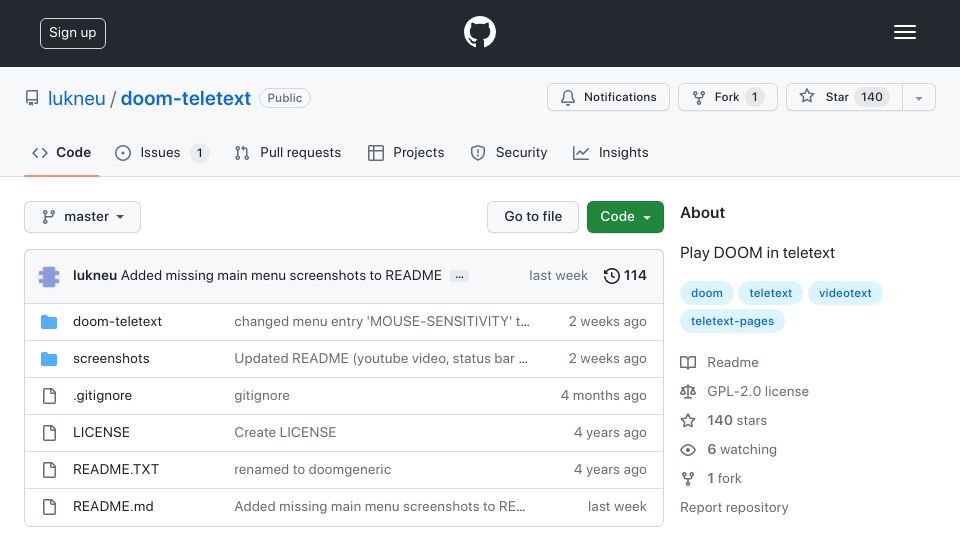Select the teletext topic tag
Image resolution: width=960 pixels, height=540 pixels.
[770, 293]
